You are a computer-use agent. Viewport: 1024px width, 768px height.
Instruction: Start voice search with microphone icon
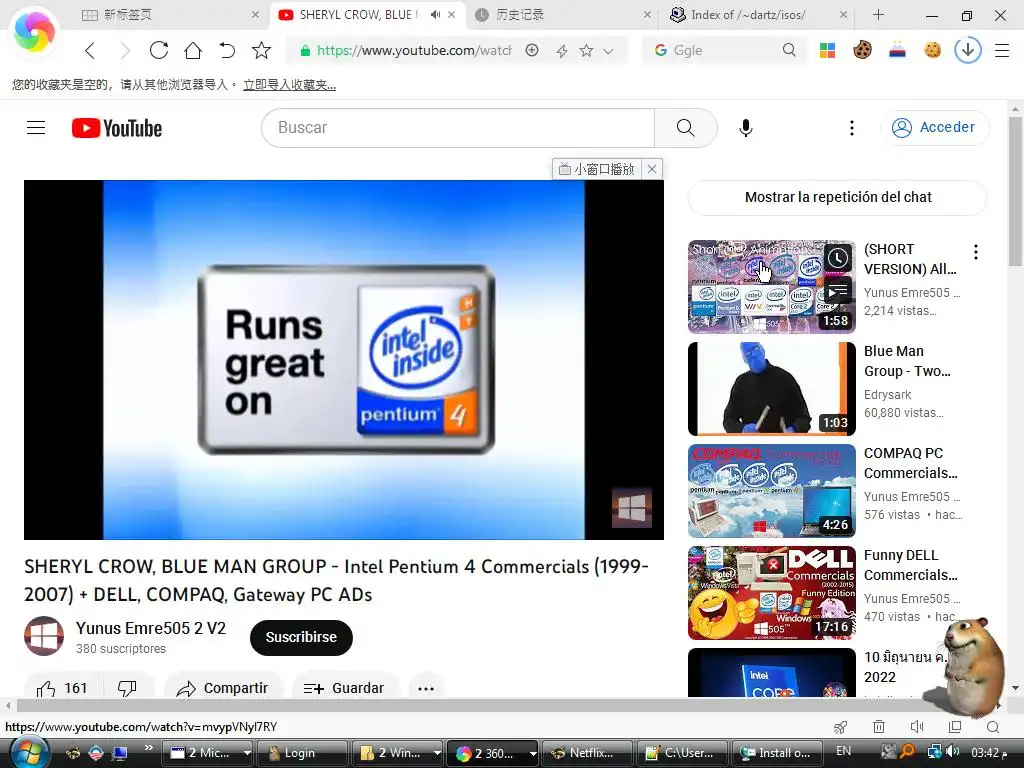click(746, 127)
